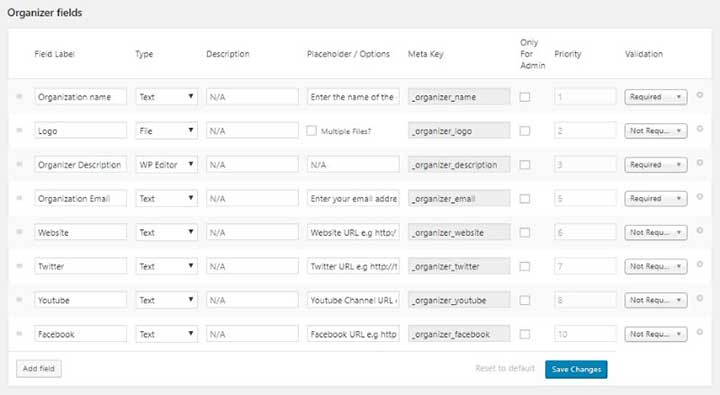Delete the Facebook field row
The height and width of the screenshot is (395, 720).
(699, 332)
